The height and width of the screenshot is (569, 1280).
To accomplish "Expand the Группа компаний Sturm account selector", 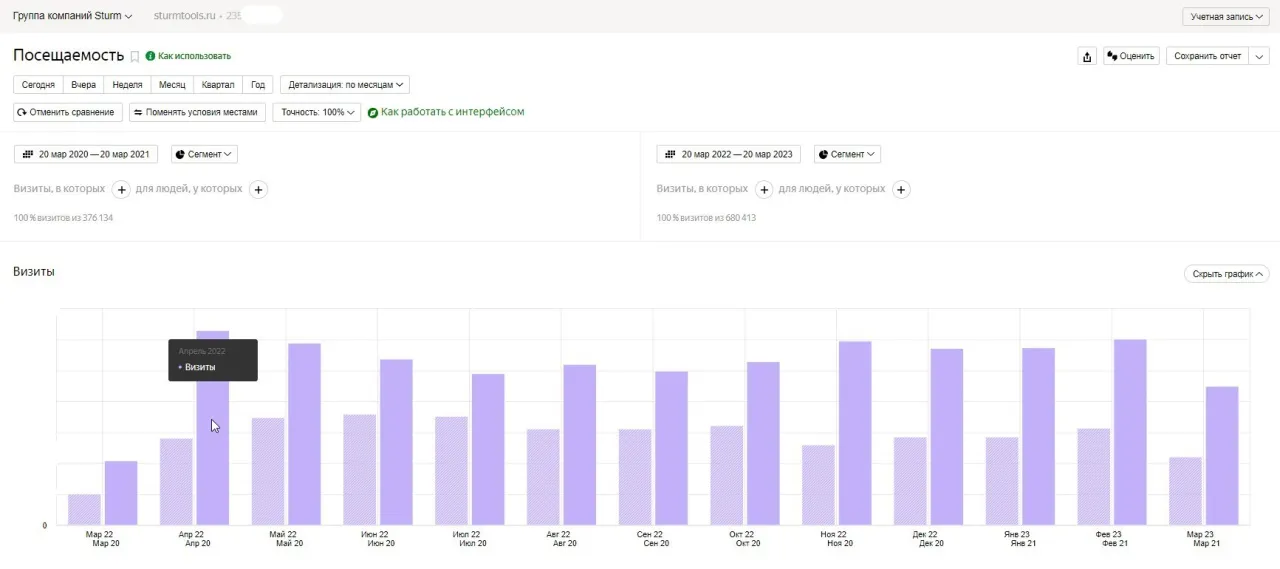I will click(72, 16).
